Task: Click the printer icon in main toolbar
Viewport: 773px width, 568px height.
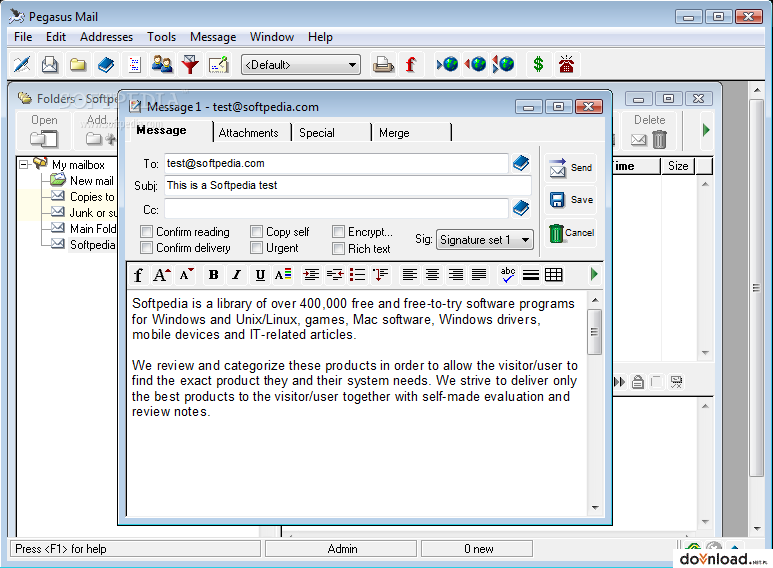Action: tap(383, 65)
